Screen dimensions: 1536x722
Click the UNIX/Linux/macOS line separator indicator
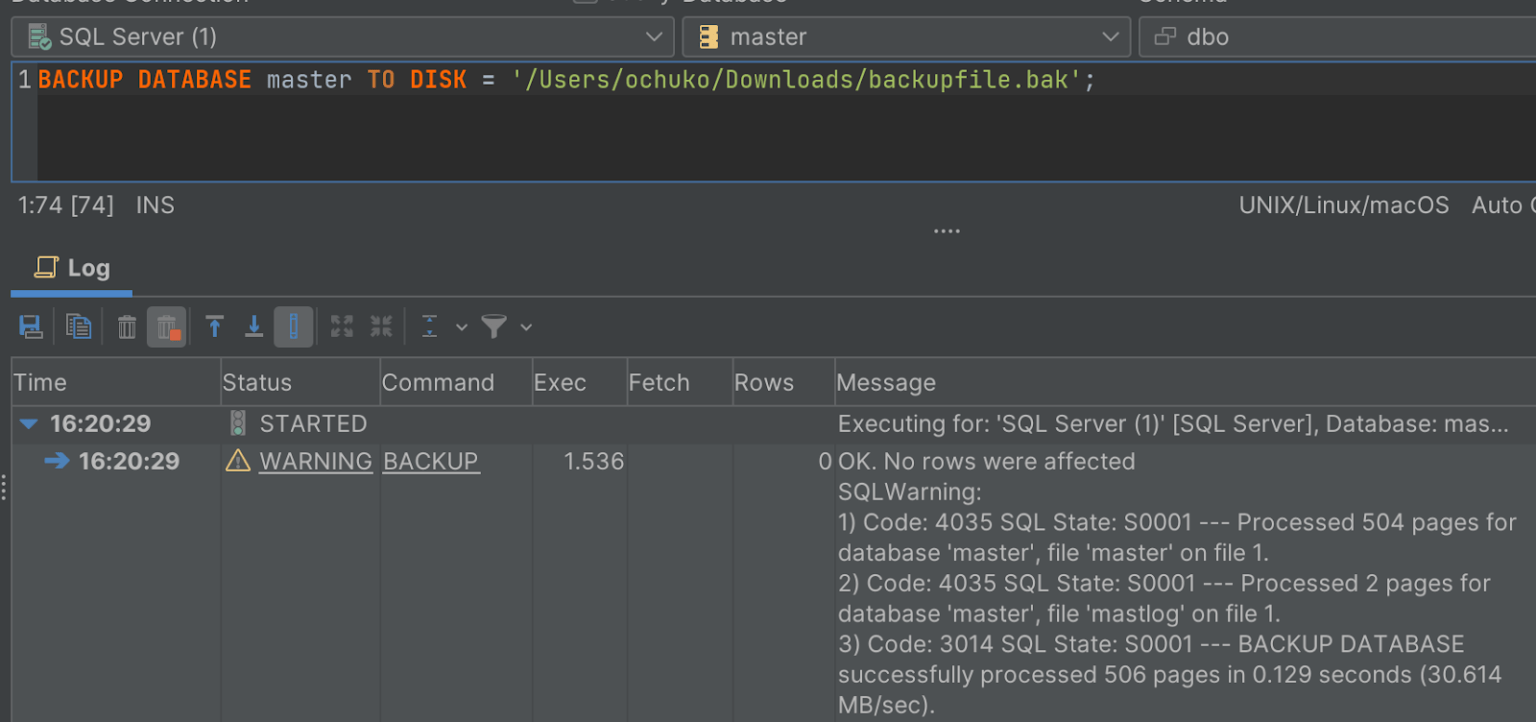pyautogui.click(x=1344, y=205)
